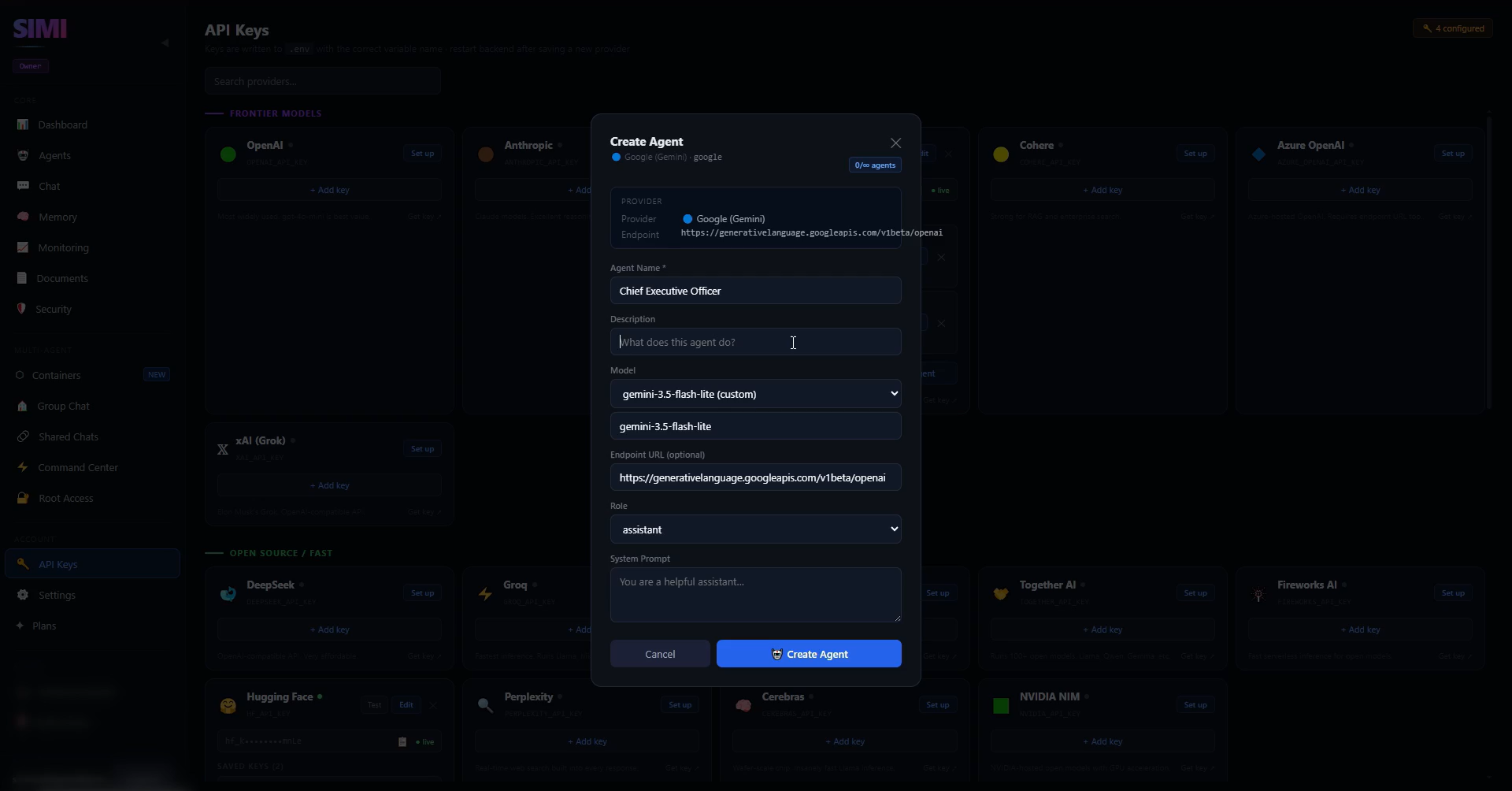The width and height of the screenshot is (1512, 791).
Task: Click Set up on the Azure OpenAI card
Action: (x=1453, y=154)
